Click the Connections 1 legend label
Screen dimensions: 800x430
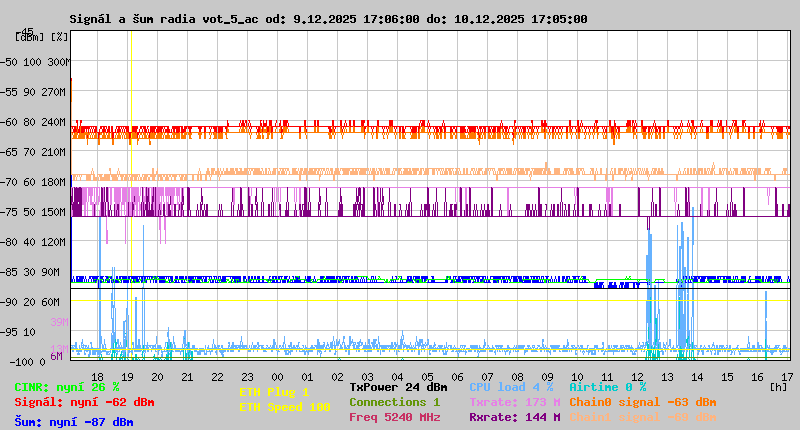pos(394,402)
